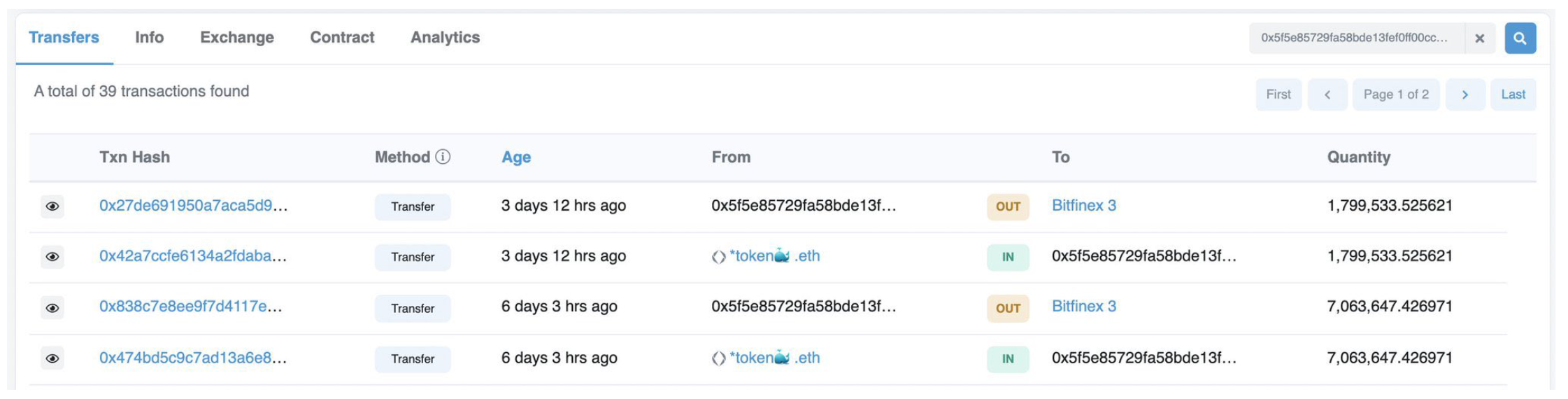This screenshot has width=1568, height=399.
Task: Open transaction hash 0x27de691950a7aca5d9 link
Action: (194, 206)
